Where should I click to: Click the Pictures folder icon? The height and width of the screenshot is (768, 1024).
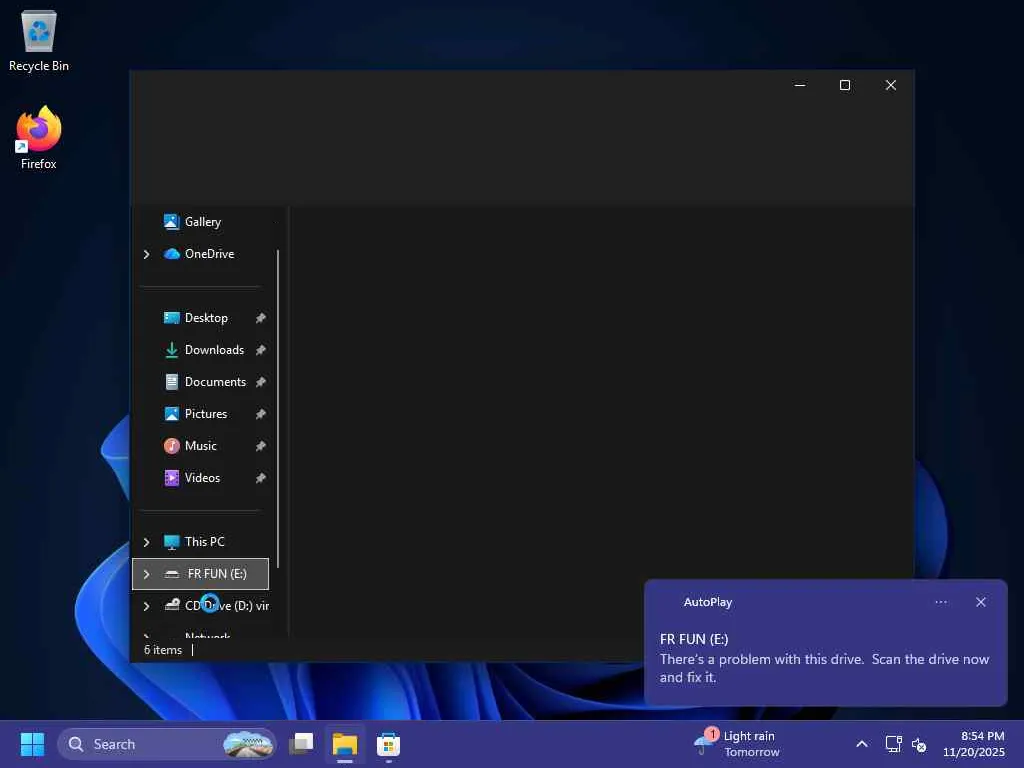click(171, 414)
